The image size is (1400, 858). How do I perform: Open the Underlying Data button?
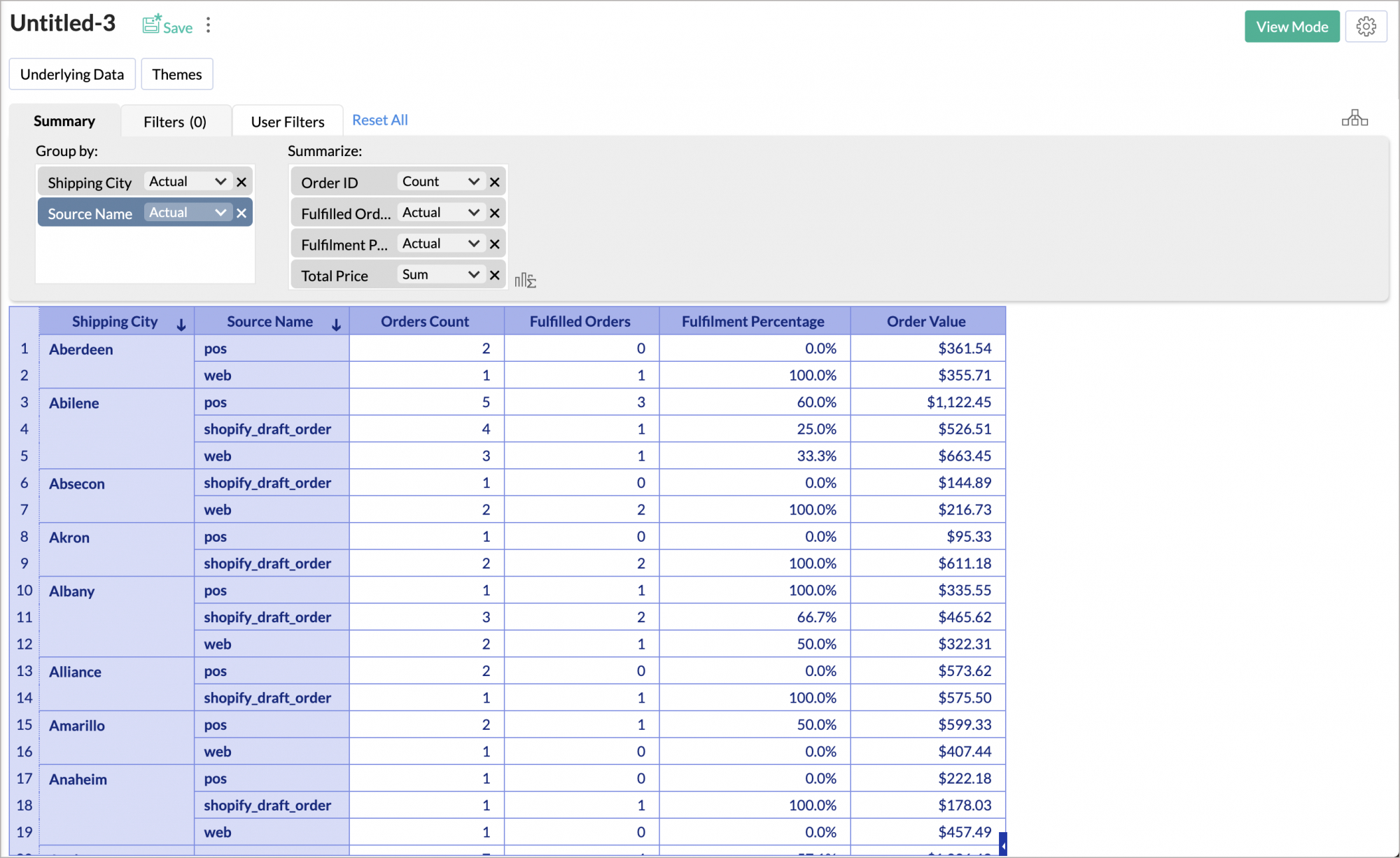[x=72, y=74]
